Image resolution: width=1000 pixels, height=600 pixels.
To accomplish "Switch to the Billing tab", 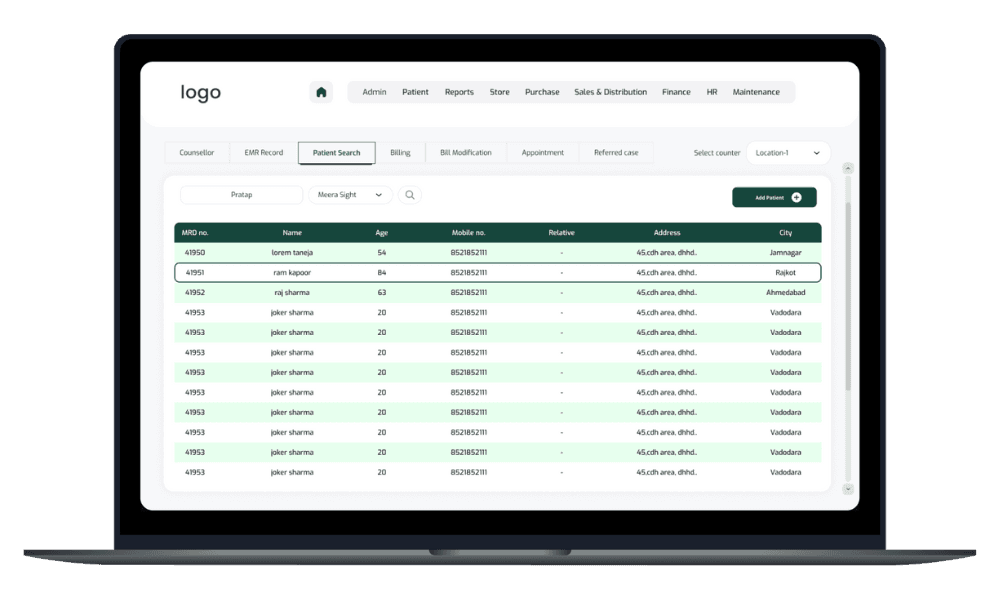I will coord(400,153).
